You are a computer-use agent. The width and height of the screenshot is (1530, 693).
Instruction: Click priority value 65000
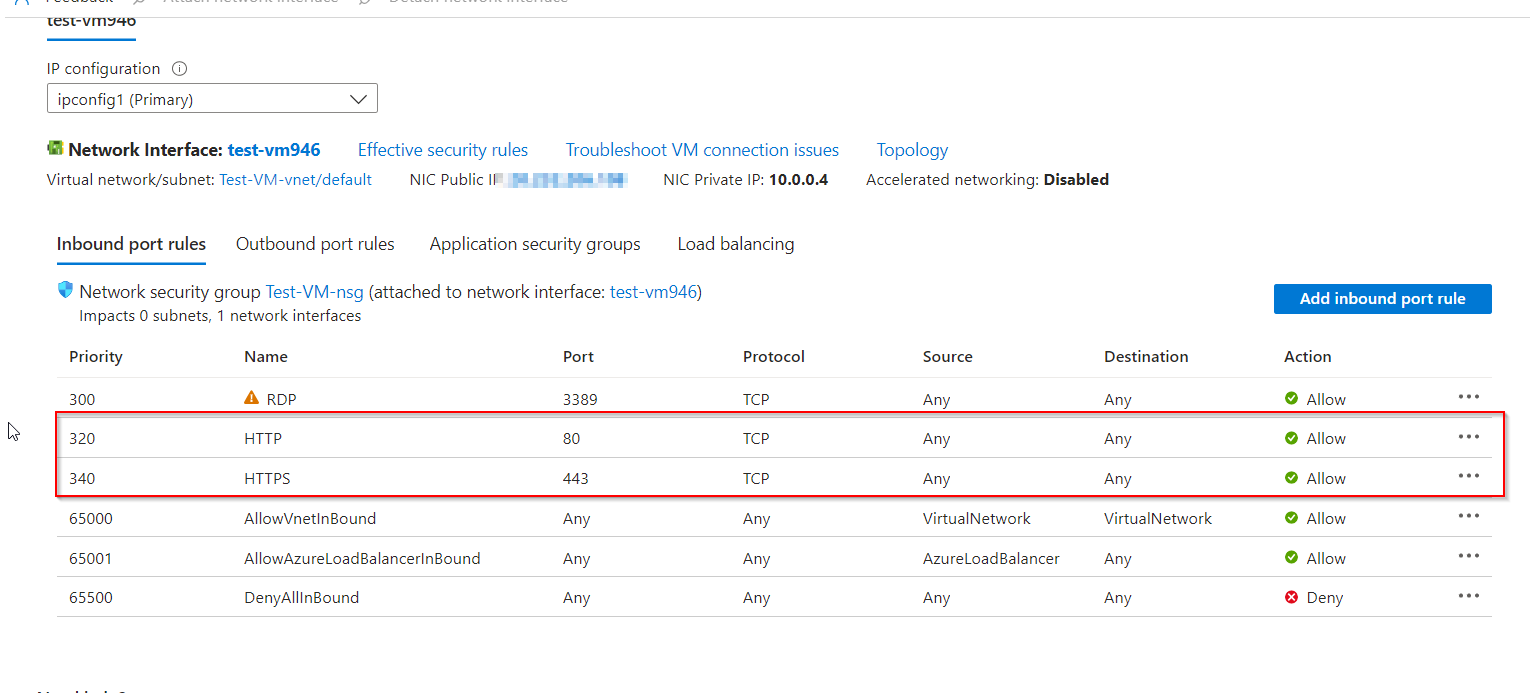point(91,519)
